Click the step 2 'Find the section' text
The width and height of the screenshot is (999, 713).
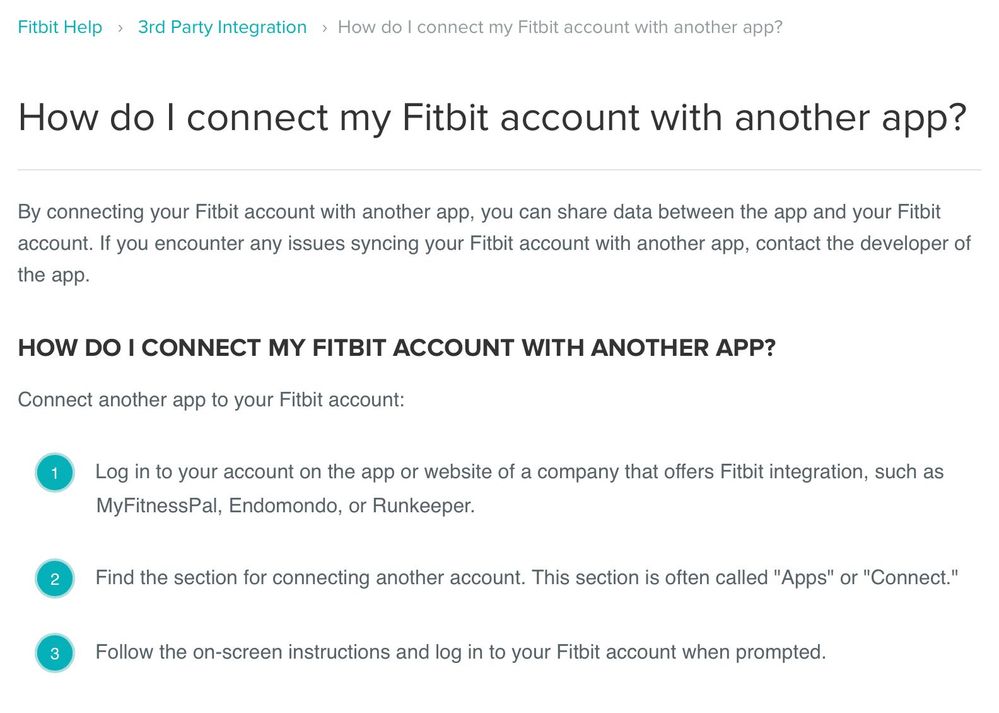(x=527, y=578)
